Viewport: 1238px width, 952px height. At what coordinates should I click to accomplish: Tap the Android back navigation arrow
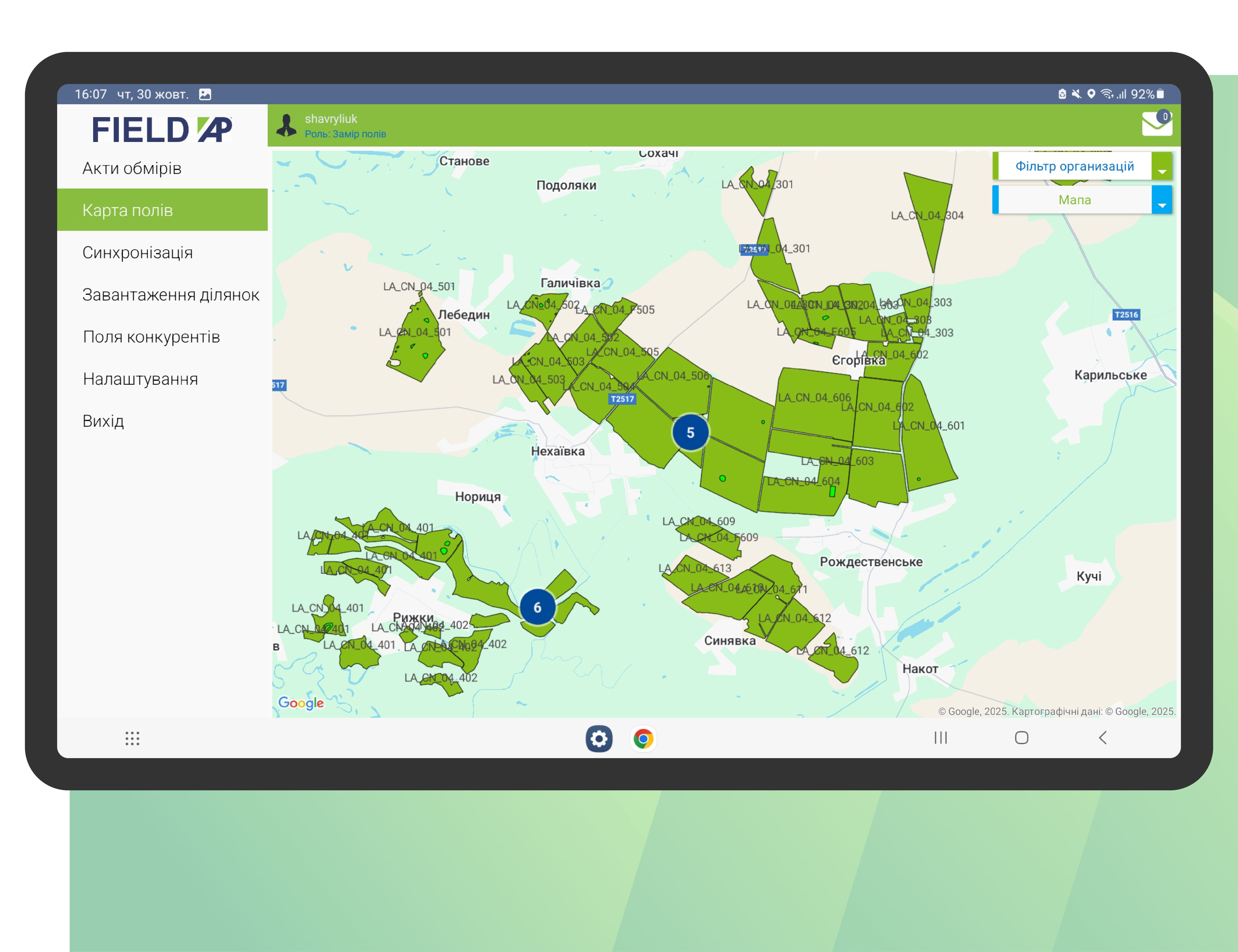[1103, 738]
